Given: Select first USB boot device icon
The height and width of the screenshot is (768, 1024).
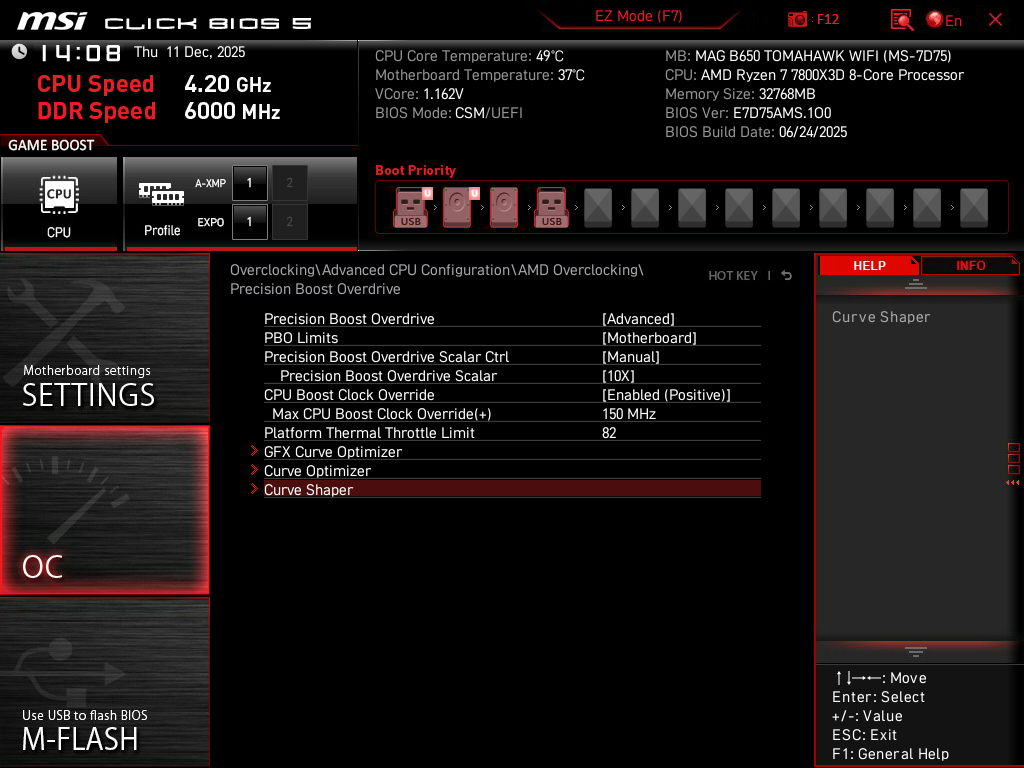Looking at the screenshot, I should click(412, 207).
